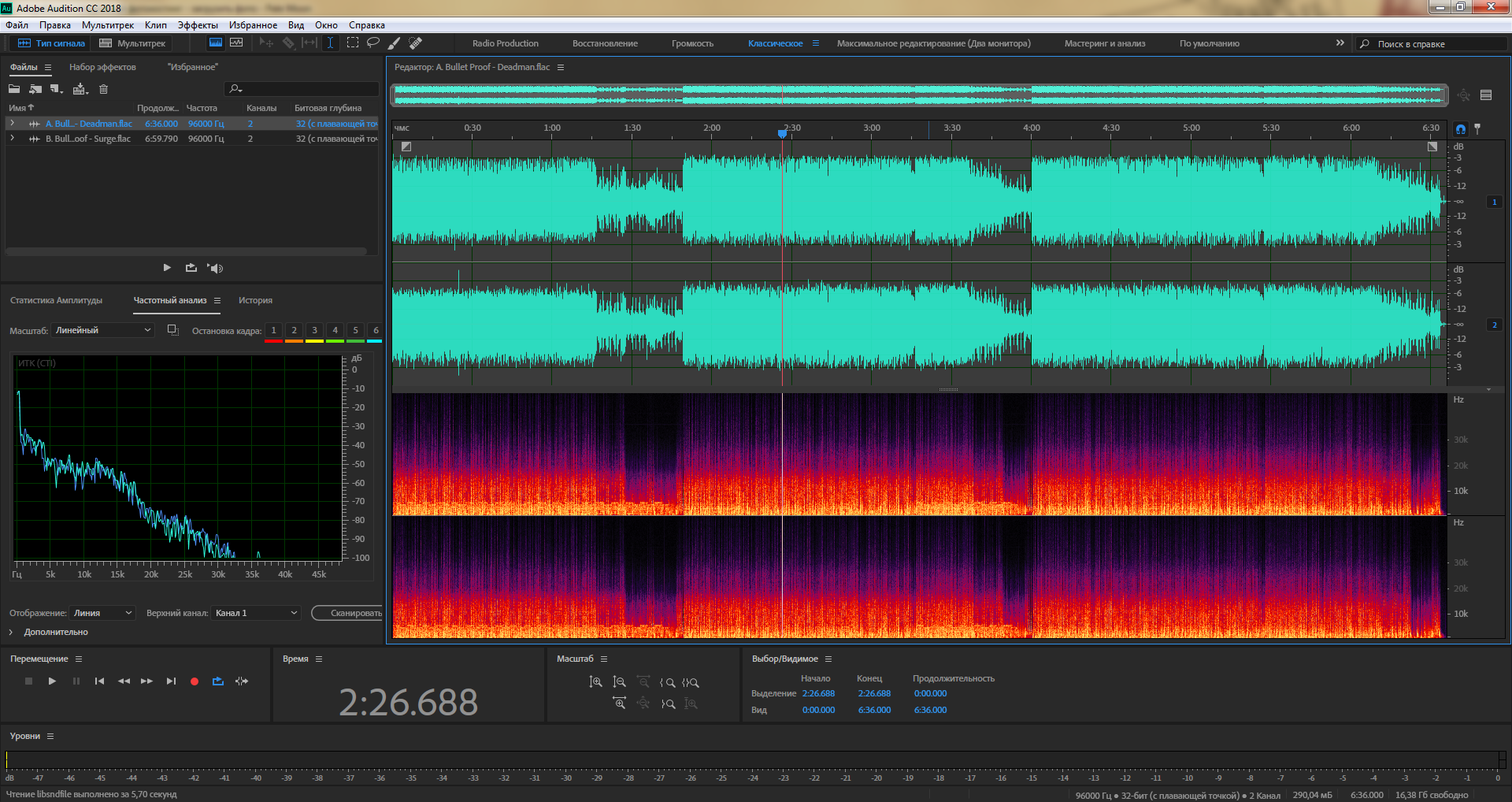Toggle channel 1 enable button
Screen dimensions: 1512x802
1494,202
